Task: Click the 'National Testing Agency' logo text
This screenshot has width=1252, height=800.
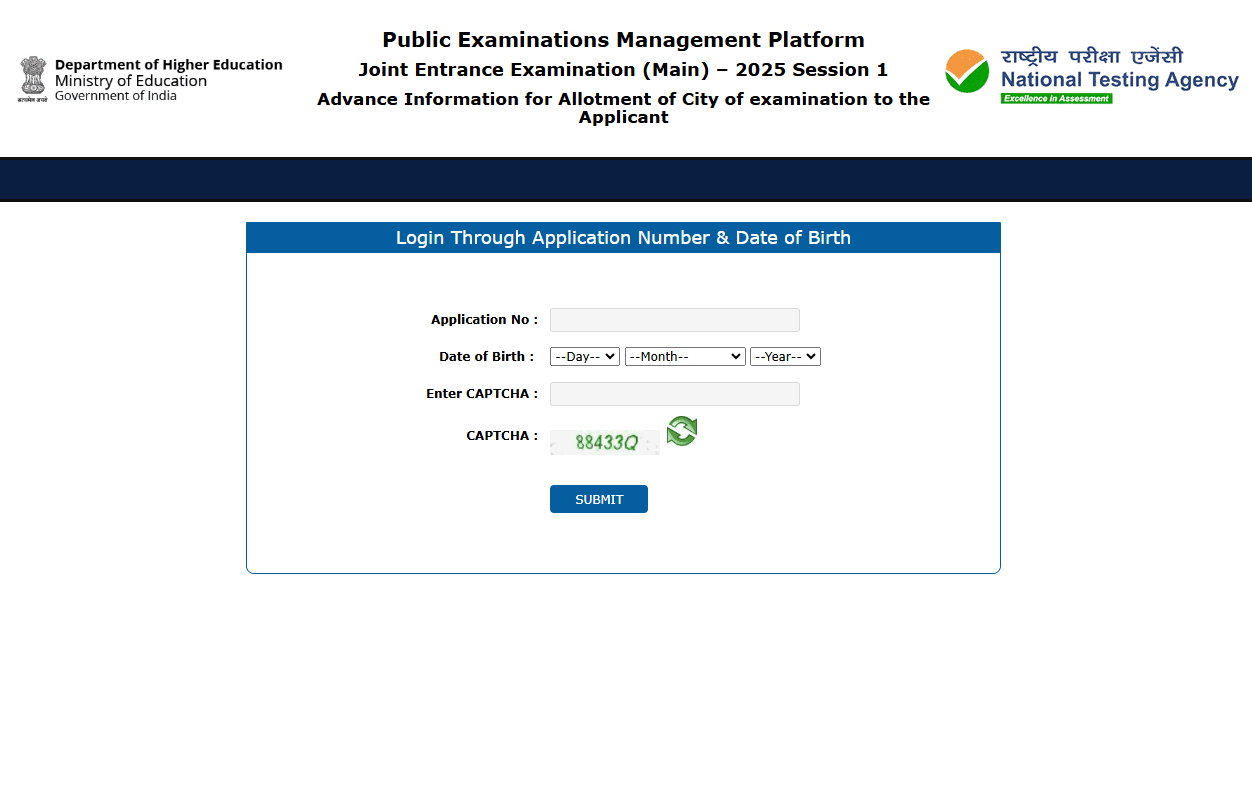Action: click(x=1119, y=80)
